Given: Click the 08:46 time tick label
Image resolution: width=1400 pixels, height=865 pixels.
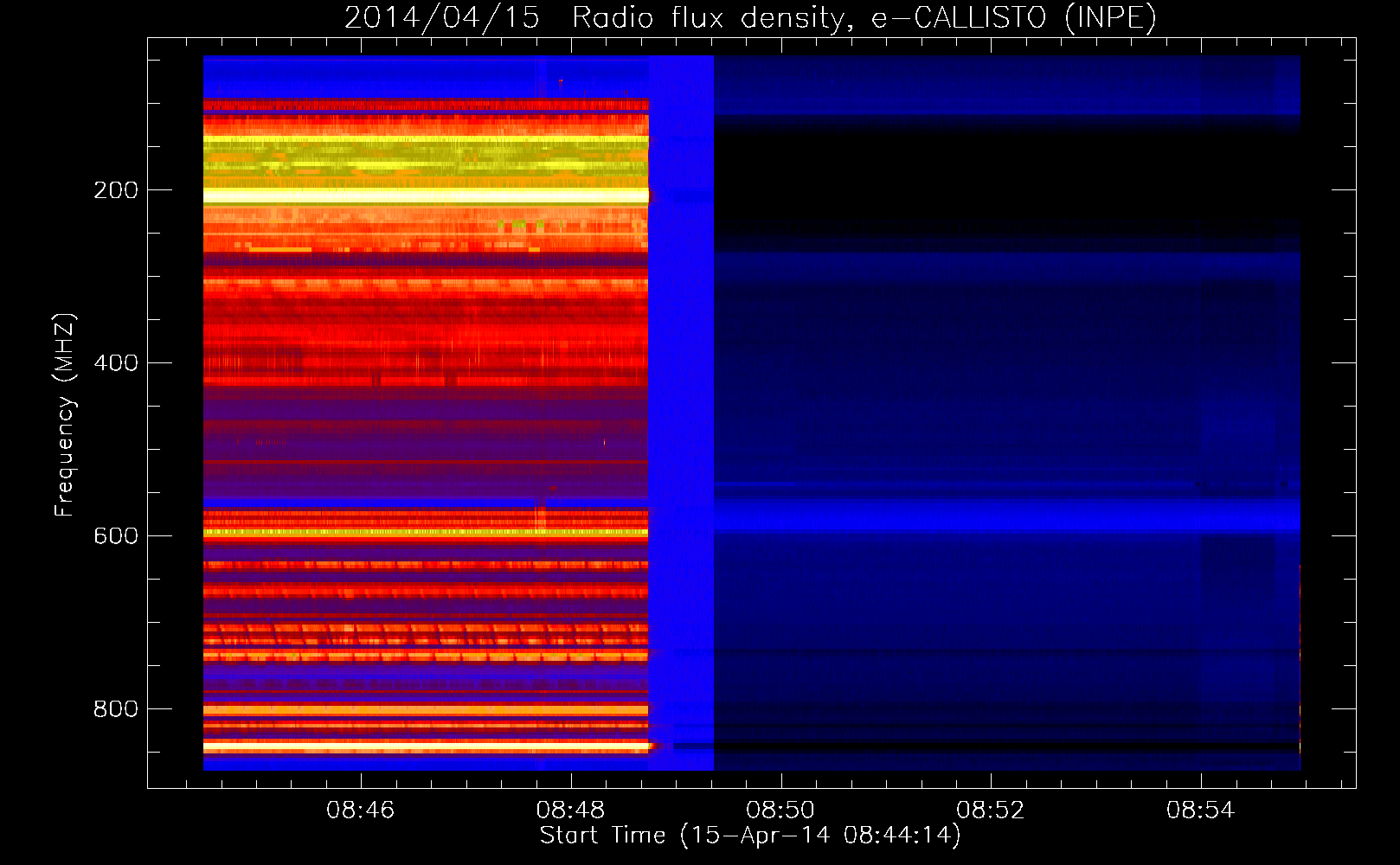Looking at the screenshot, I should (x=360, y=811).
